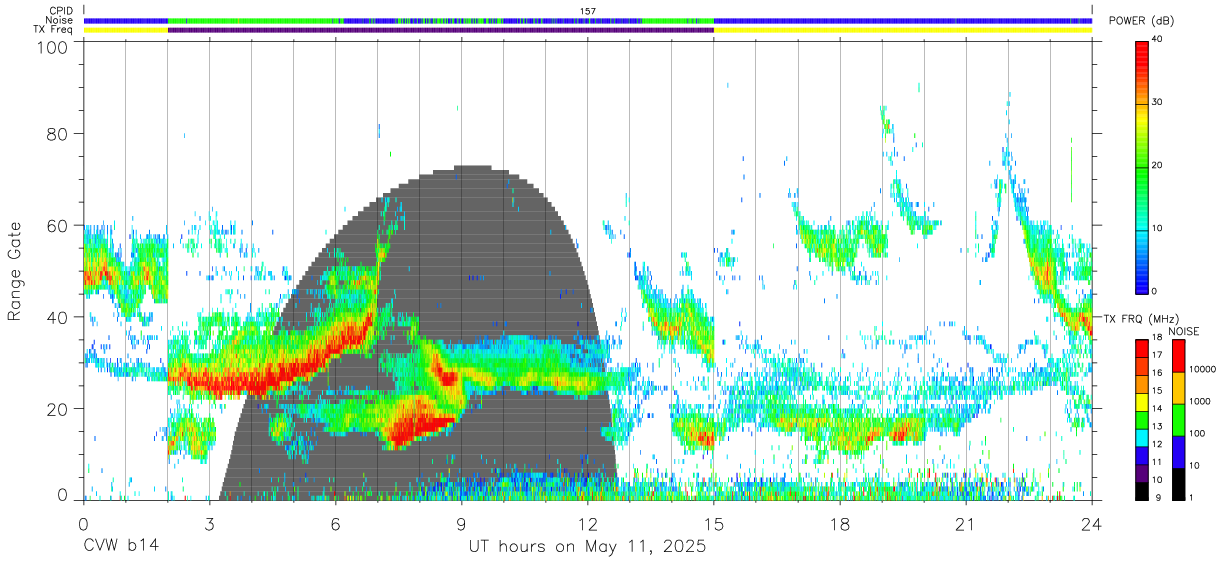Click the 'TX FRQ (MHz)' legend title

click(1141, 319)
